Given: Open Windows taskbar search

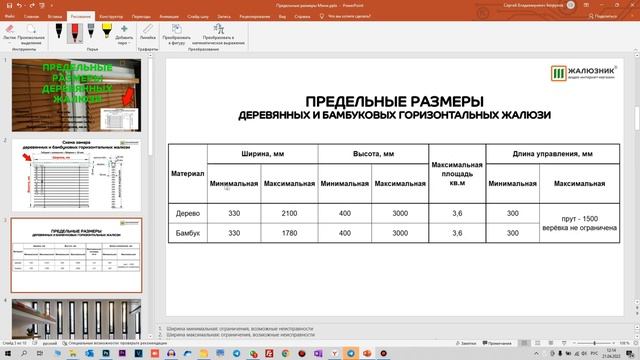Looking at the screenshot, I should (x=24, y=353).
